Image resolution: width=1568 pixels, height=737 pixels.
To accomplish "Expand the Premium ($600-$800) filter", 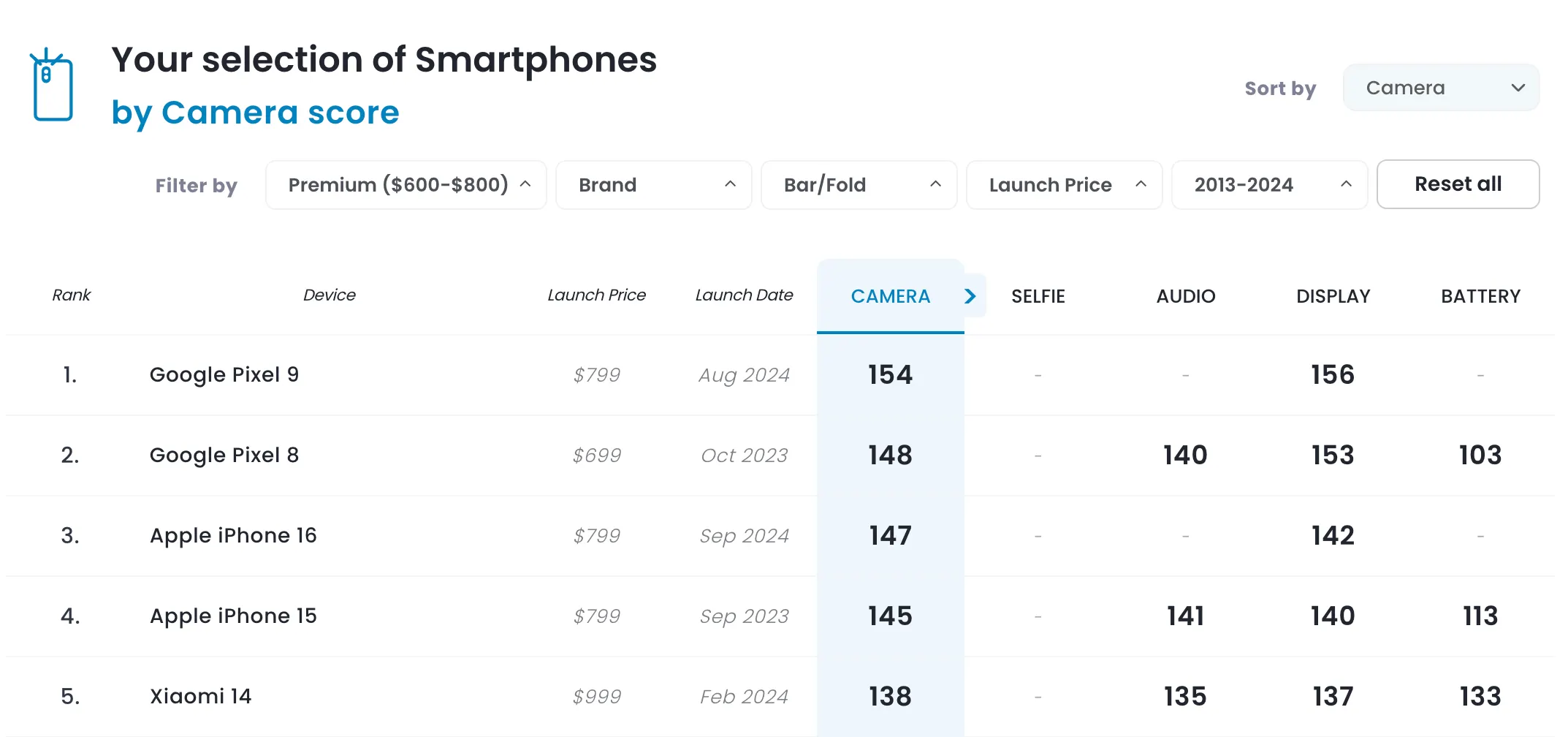I will [x=406, y=185].
